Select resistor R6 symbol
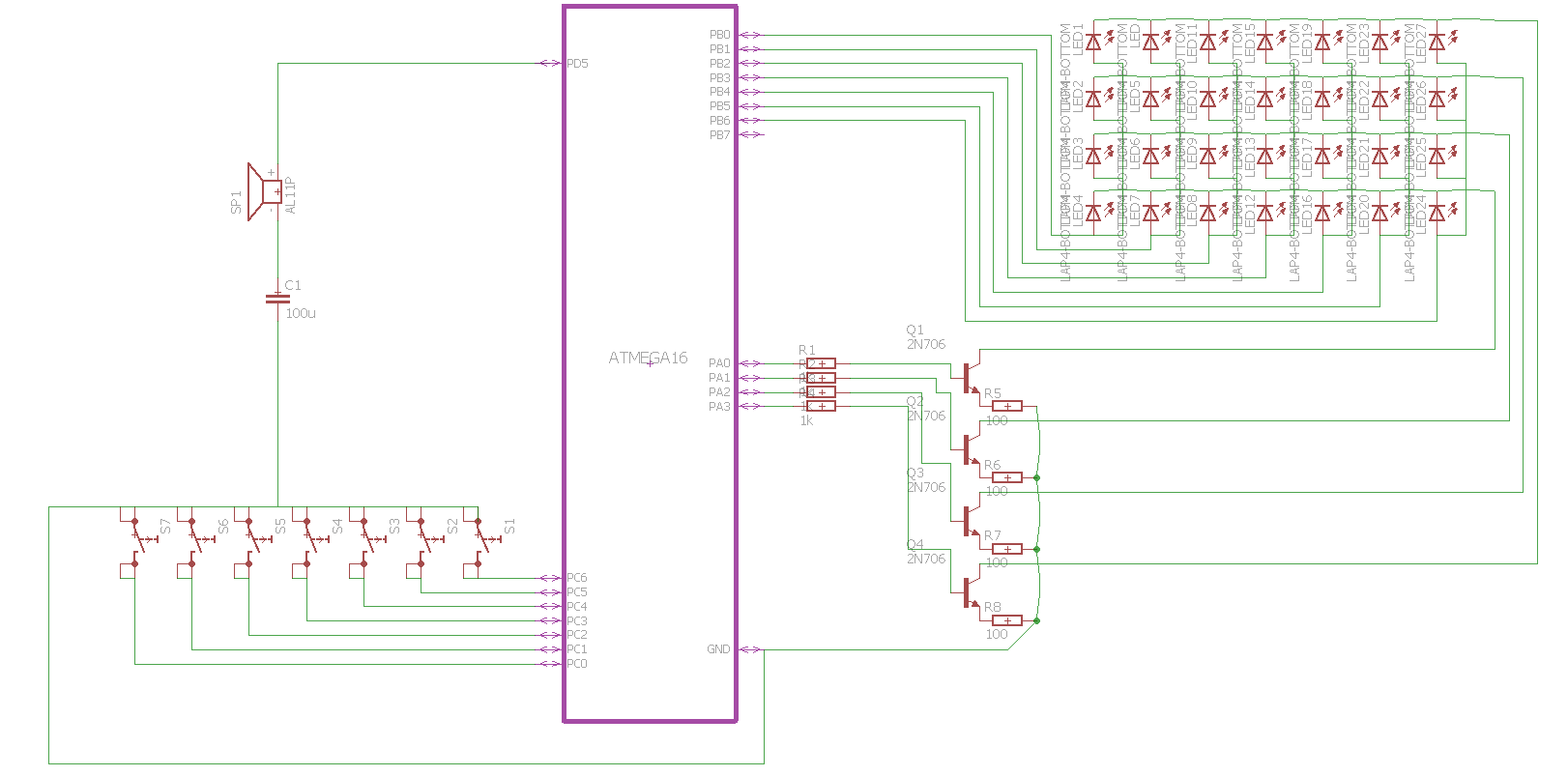The width and height of the screenshot is (1568, 776). point(1007,477)
